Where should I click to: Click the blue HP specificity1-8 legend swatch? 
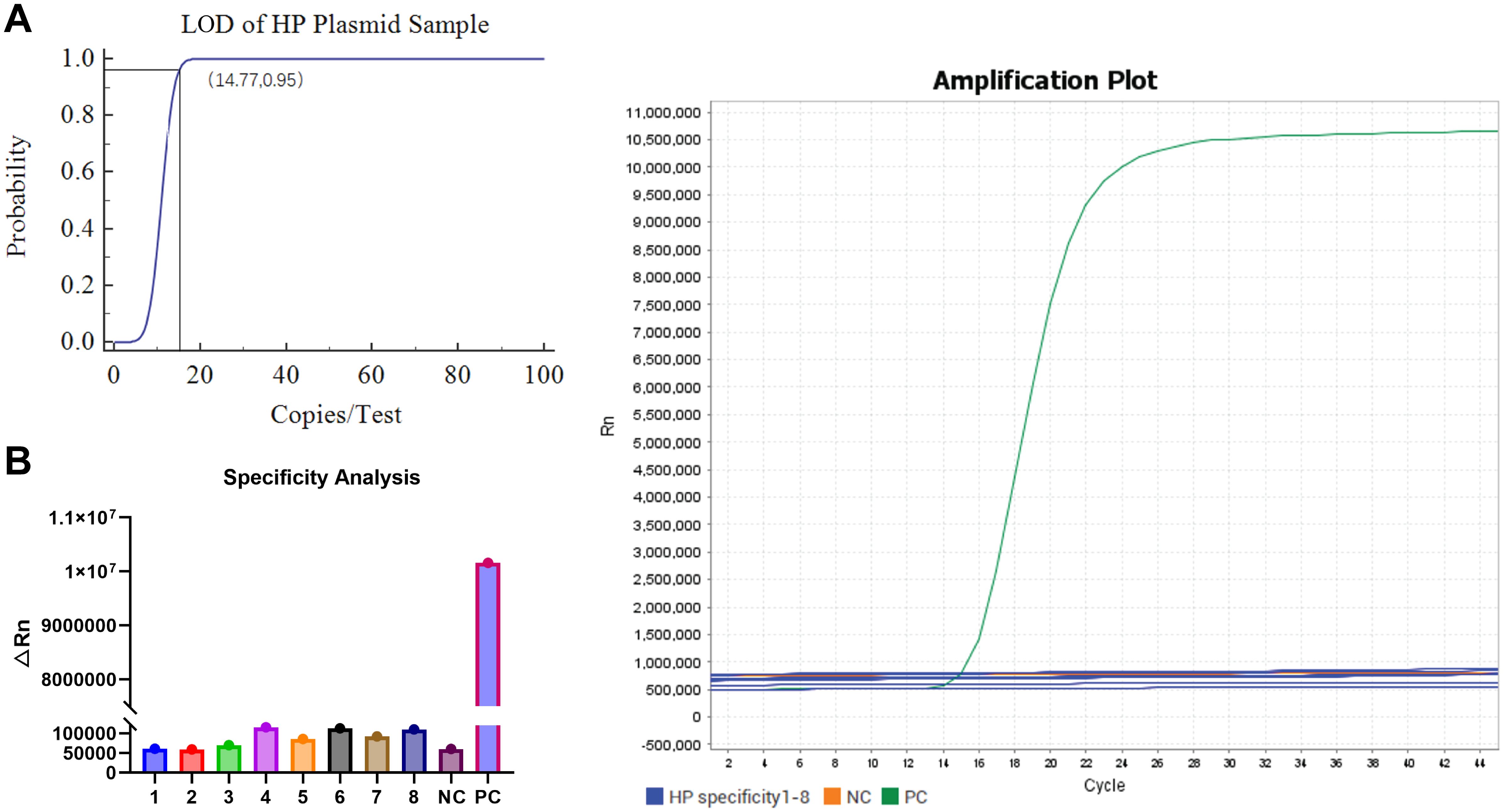(x=655, y=796)
